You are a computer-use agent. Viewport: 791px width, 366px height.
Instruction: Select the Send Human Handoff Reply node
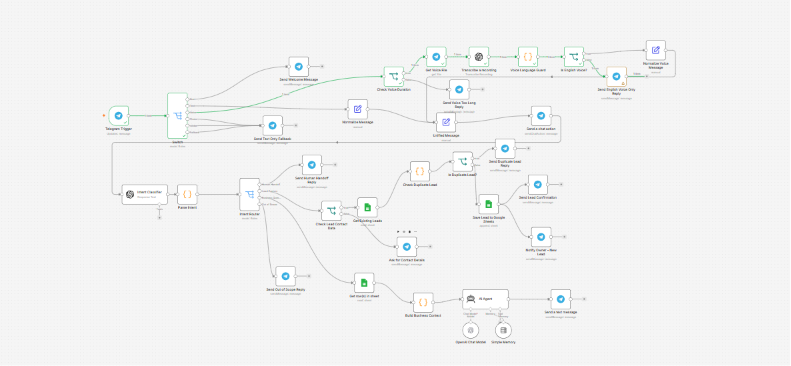312,165
